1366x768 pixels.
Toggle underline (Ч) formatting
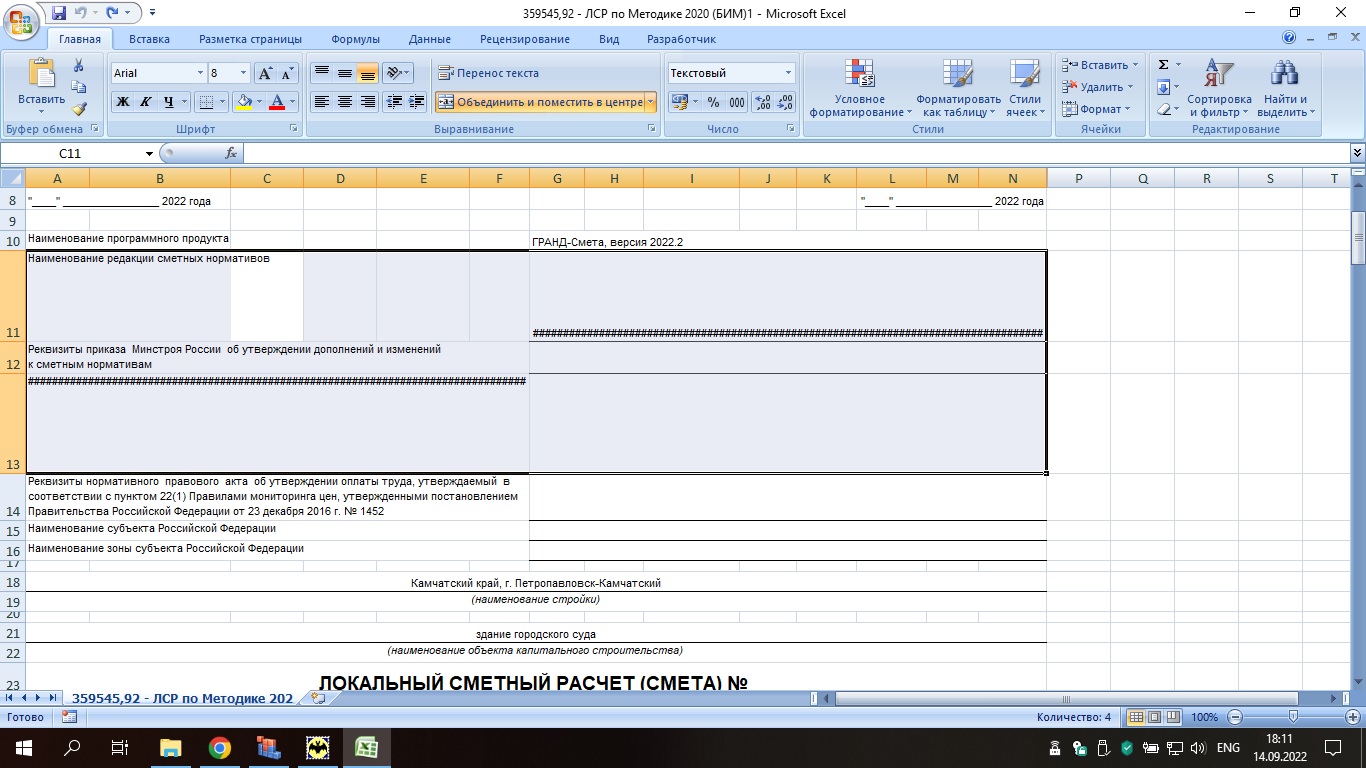click(x=169, y=102)
